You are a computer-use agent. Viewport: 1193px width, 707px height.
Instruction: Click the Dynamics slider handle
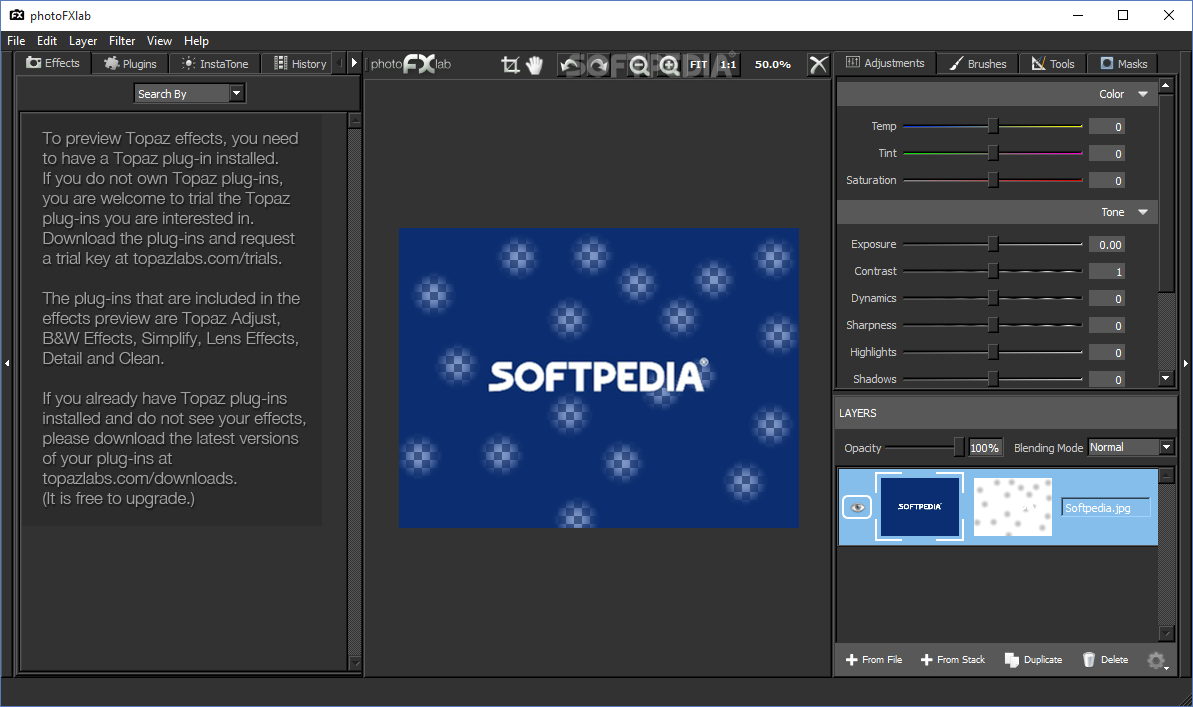click(993, 298)
